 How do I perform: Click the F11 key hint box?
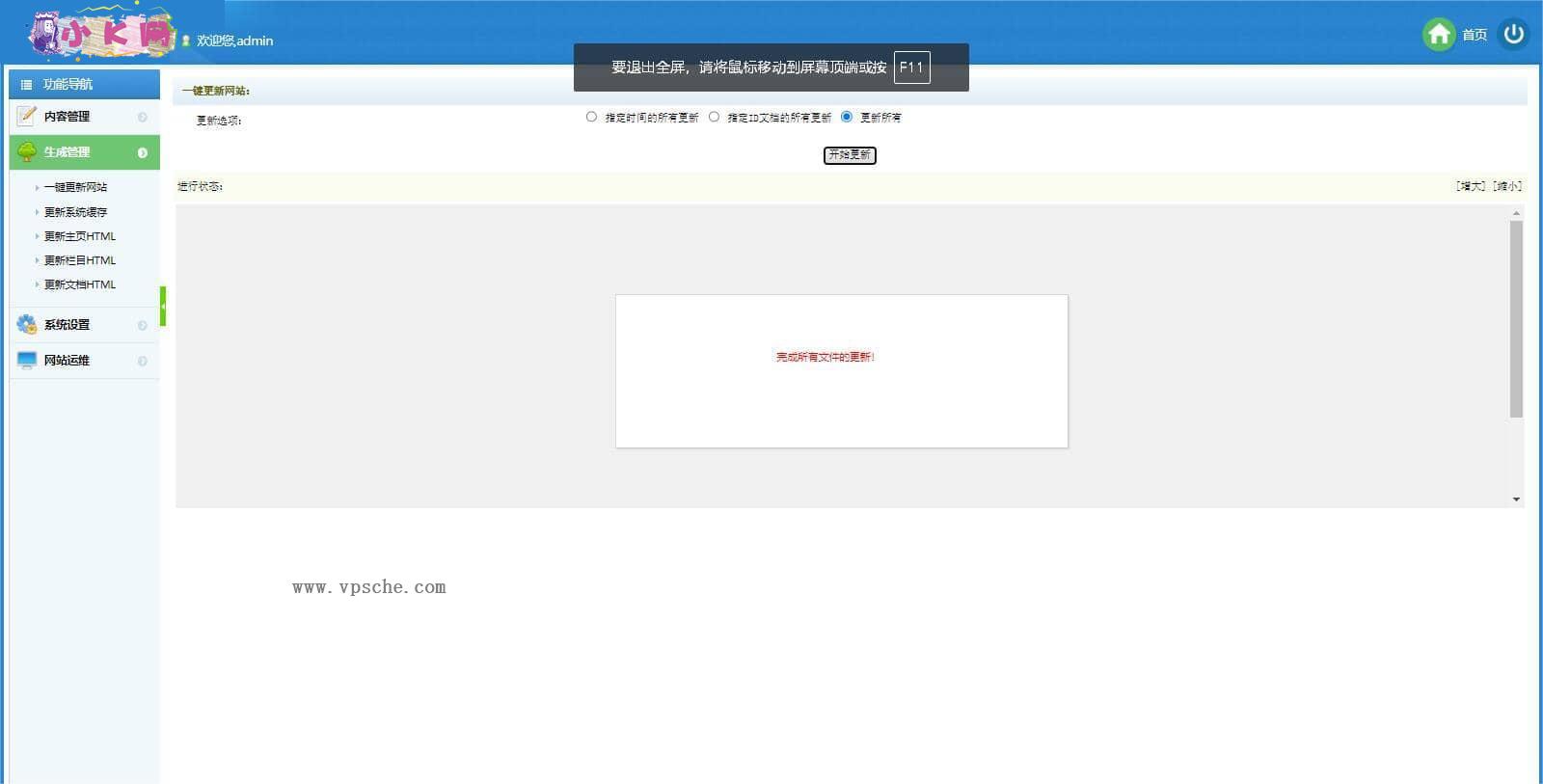point(912,68)
